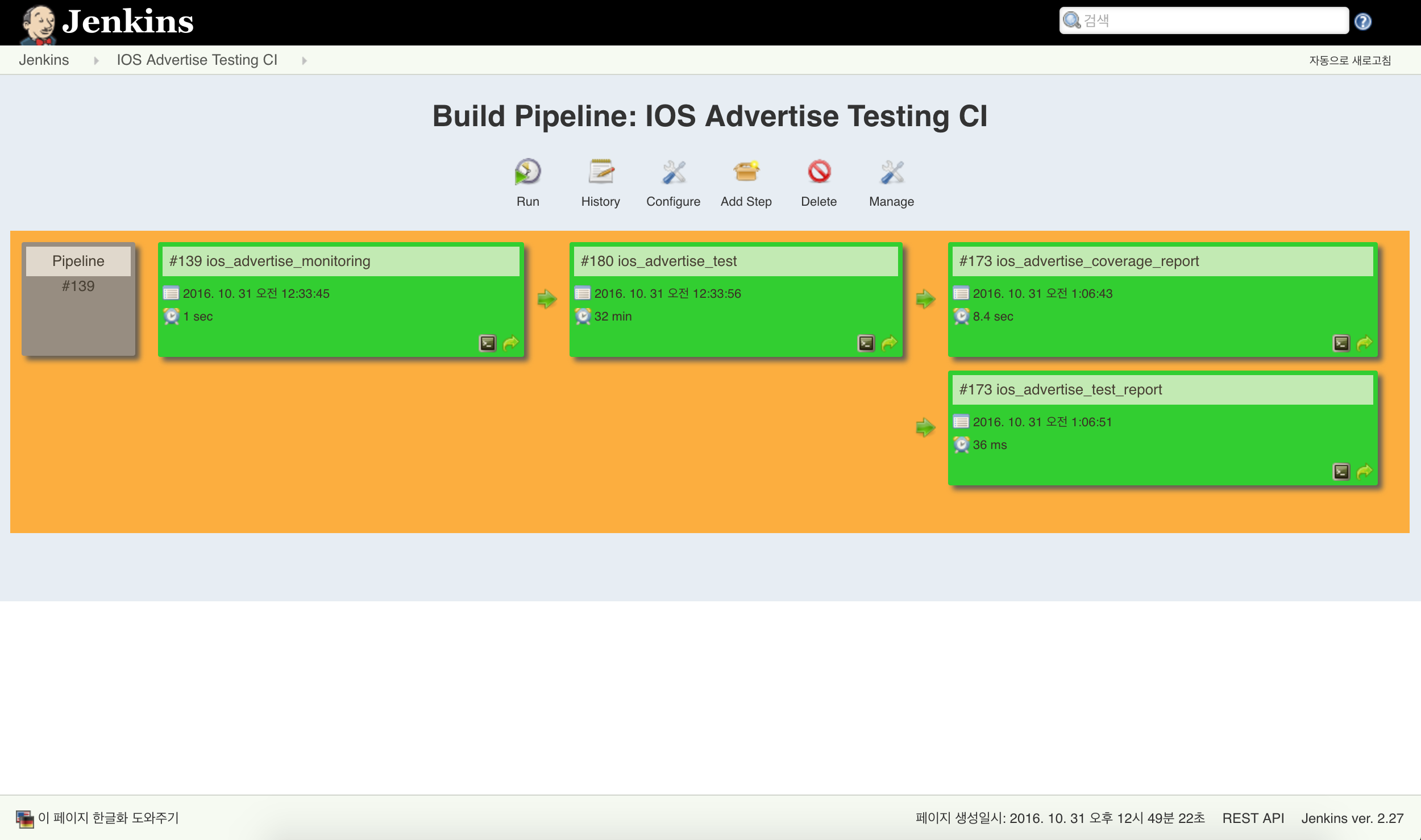Click the 8.4 sec duration text
The image size is (1421, 840).
coord(993,316)
